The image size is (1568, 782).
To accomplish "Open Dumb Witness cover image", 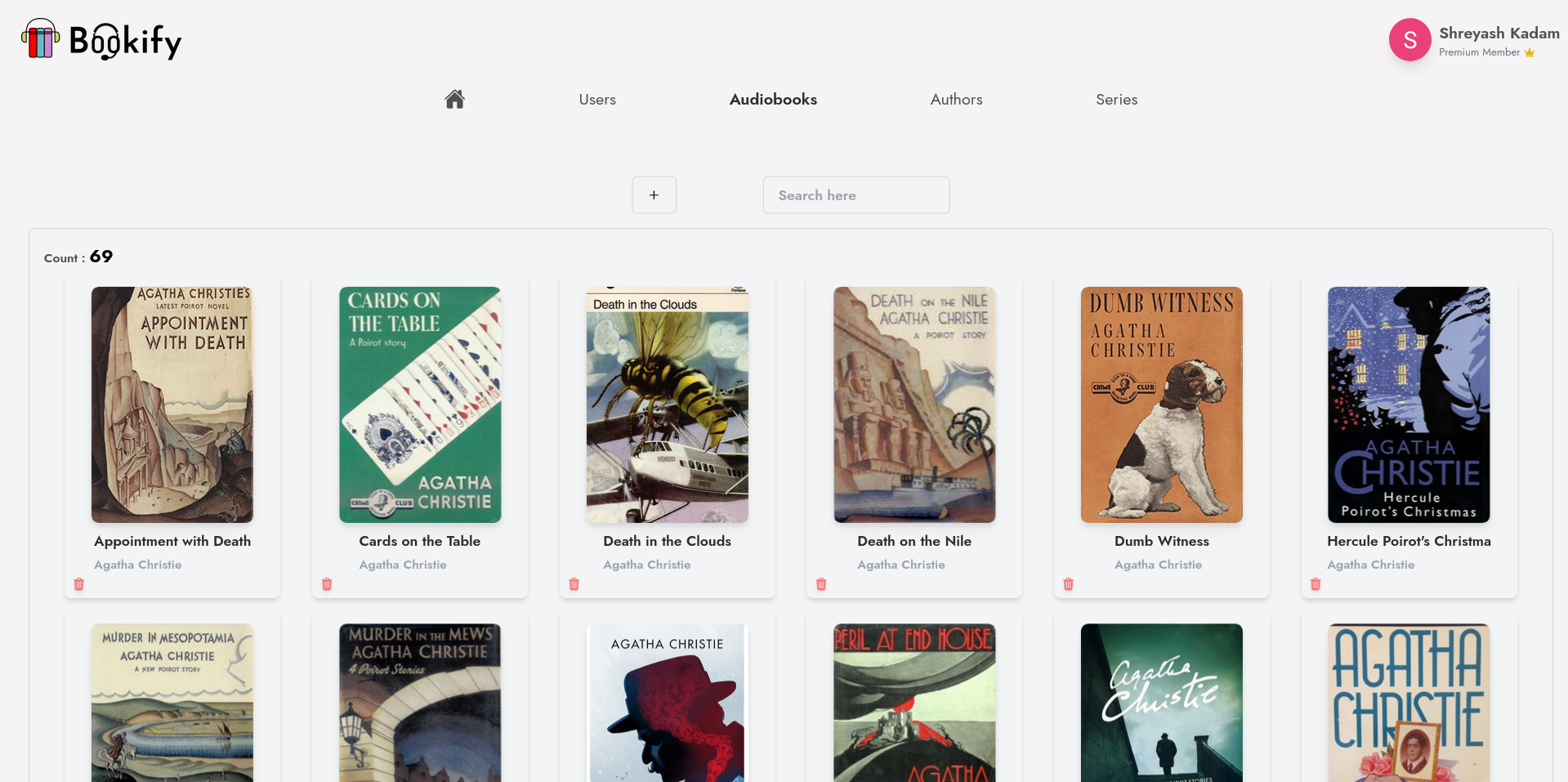I will click(1162, 404).
